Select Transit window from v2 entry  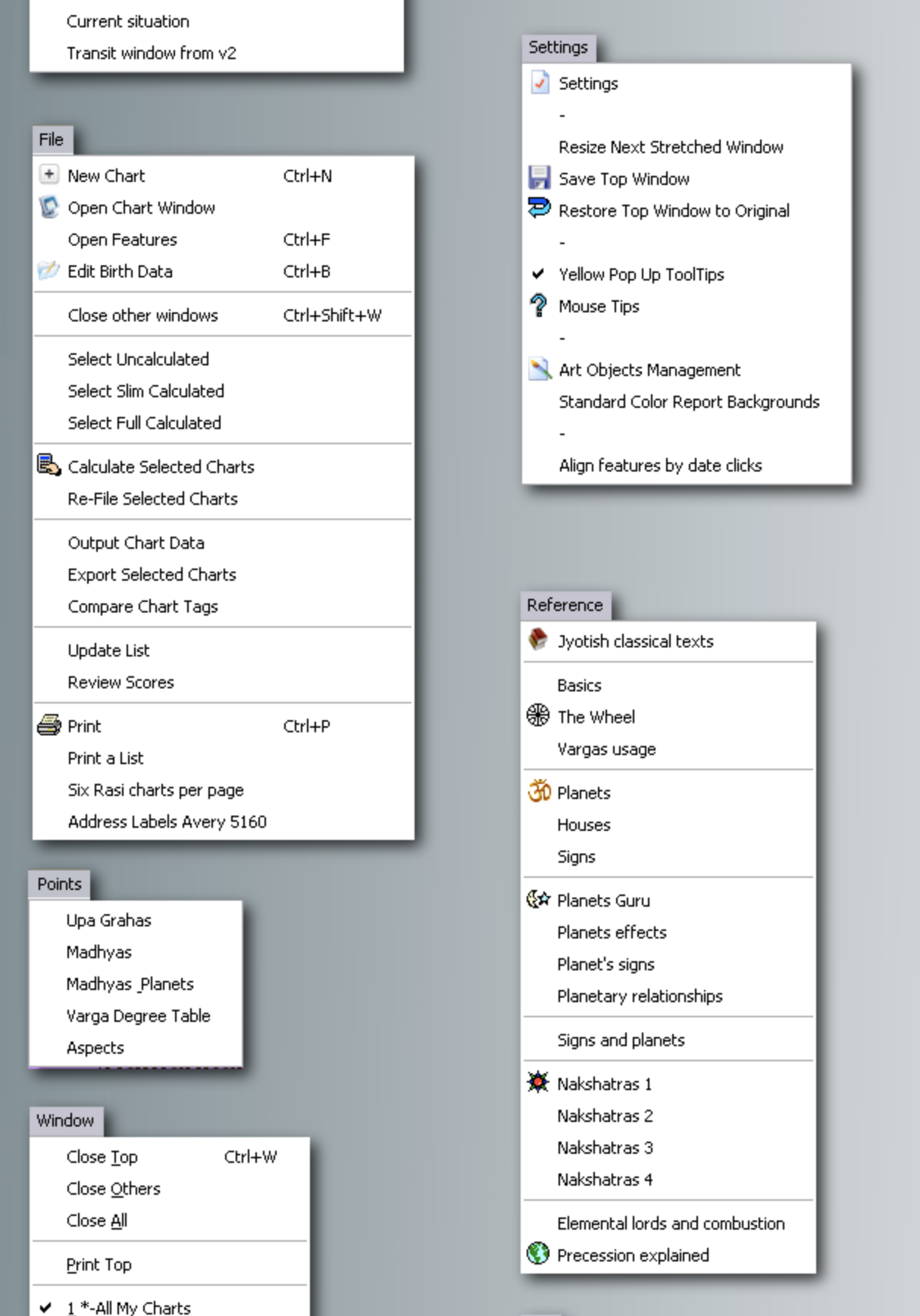(x=151, y=53)
